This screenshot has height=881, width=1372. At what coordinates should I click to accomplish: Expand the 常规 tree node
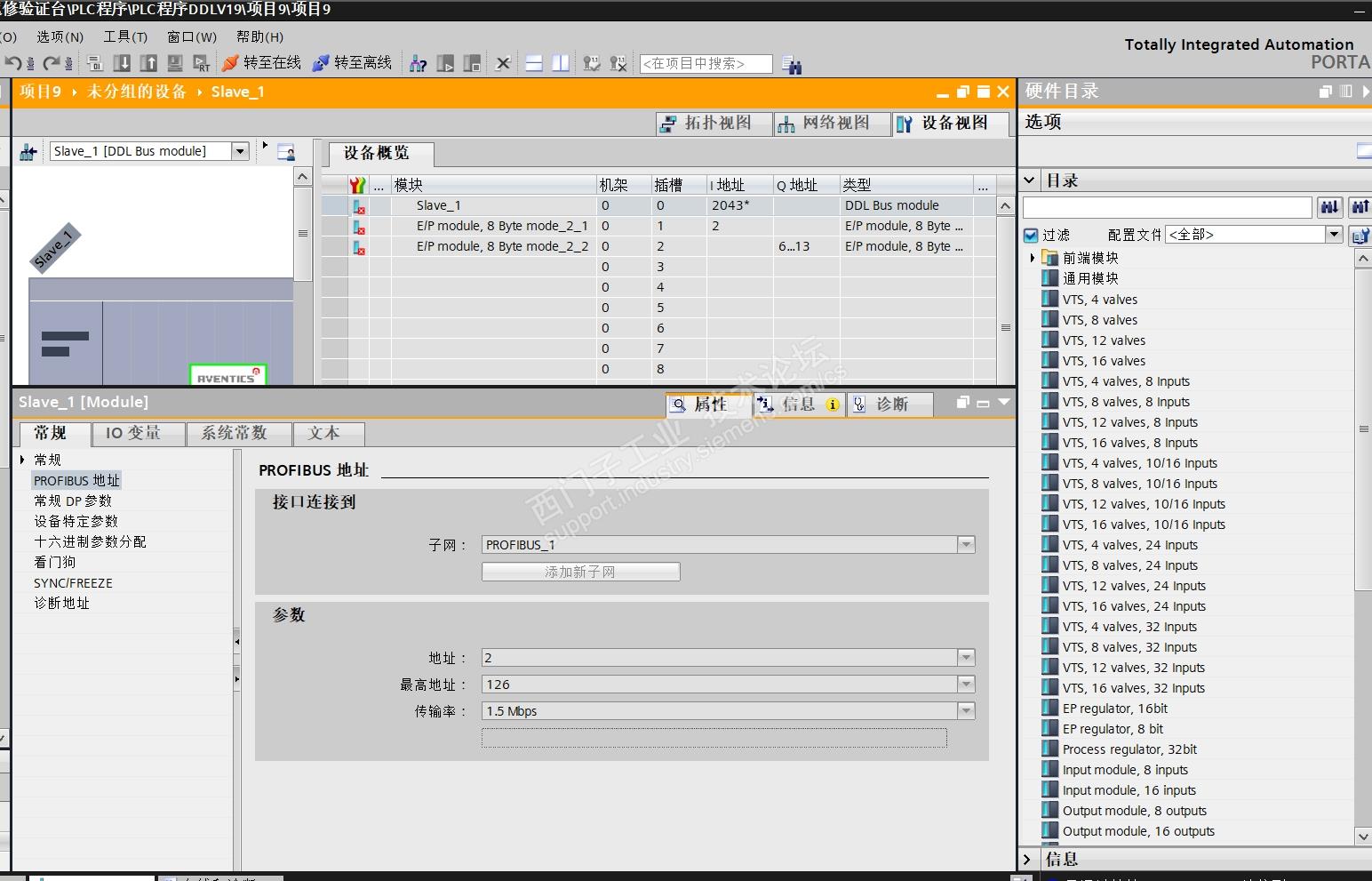click(22, 460)
